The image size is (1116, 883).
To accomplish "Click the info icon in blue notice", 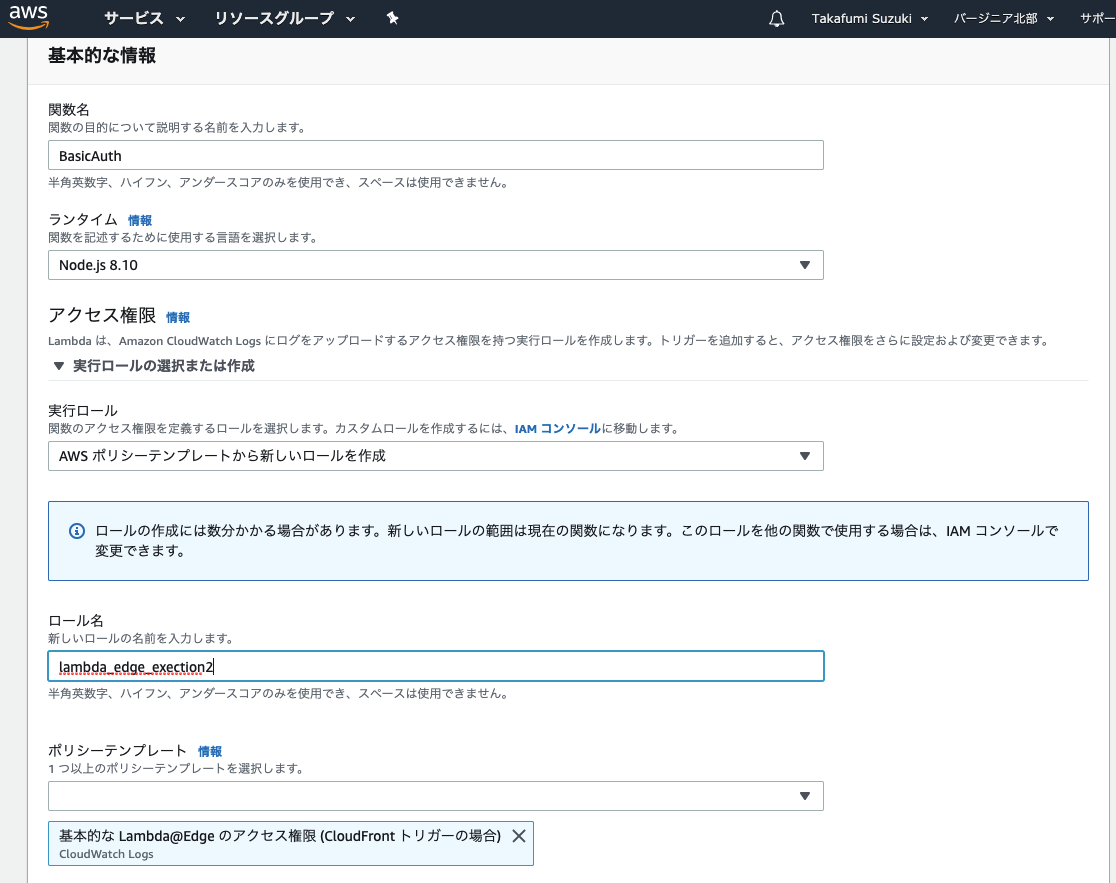I will (x=76, y=531).
